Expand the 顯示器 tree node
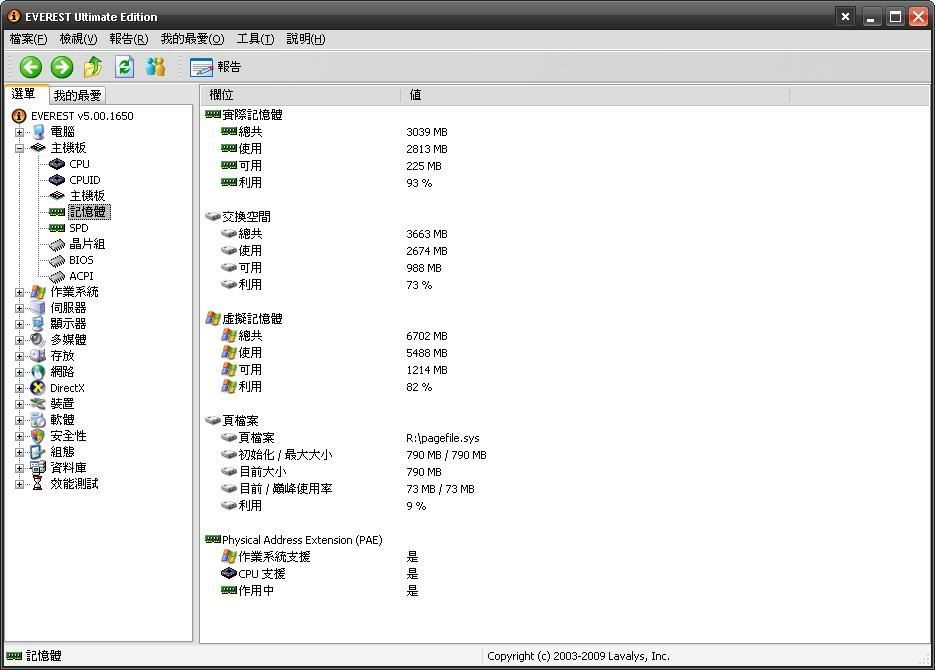Screen dimensions: 935x670 [x=19, y=324]
